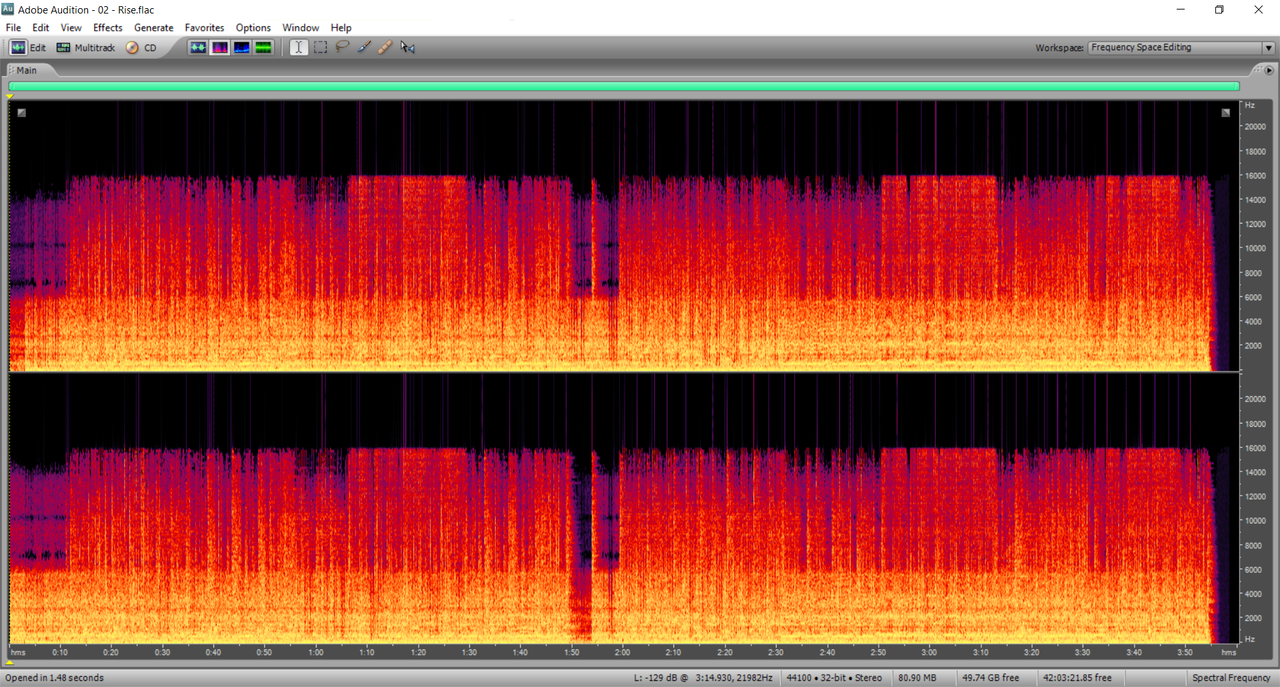The image size is (1280, 687).
Task: Click 'Opened in 1.48 seconds' status text
Action: point(54,678)
